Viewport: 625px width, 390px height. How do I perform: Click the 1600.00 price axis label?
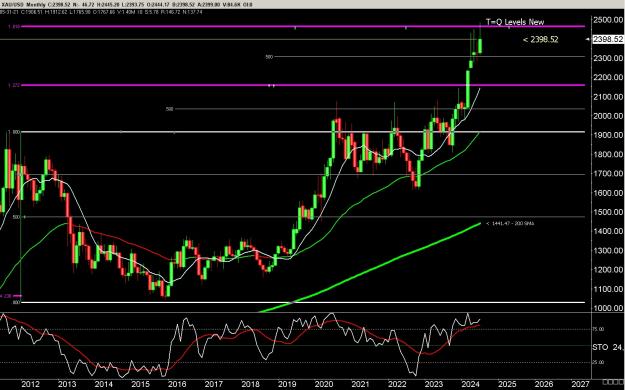click(608, 193)
